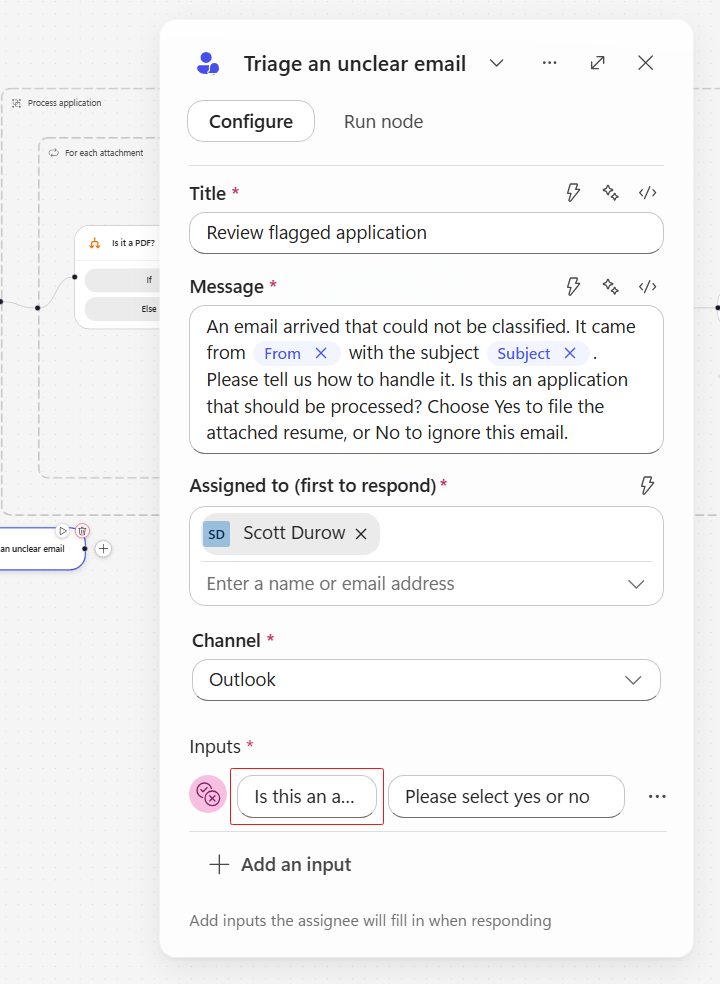Open the input row more options ellipsis

pyautogui.click(x=657, y=796)
